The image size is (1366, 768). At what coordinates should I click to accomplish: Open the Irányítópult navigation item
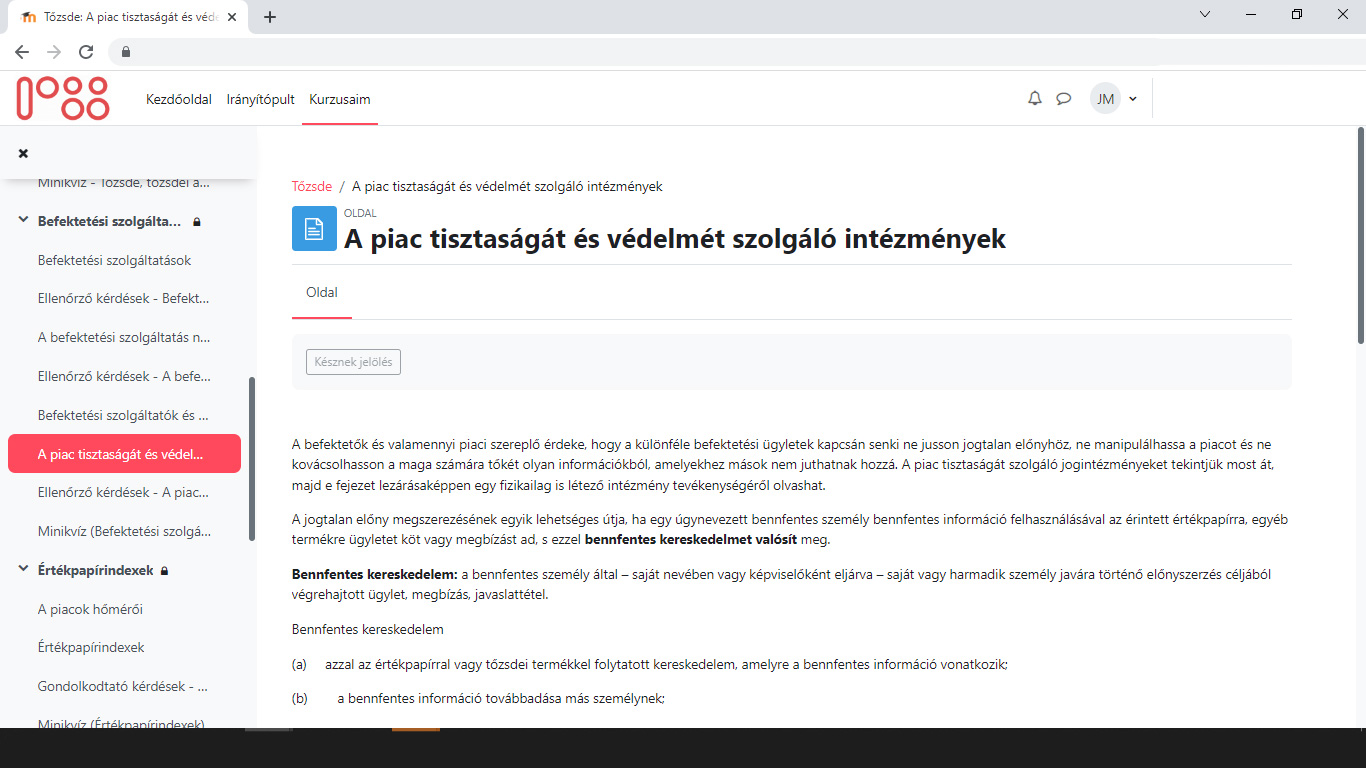click(x=261, y=99)
